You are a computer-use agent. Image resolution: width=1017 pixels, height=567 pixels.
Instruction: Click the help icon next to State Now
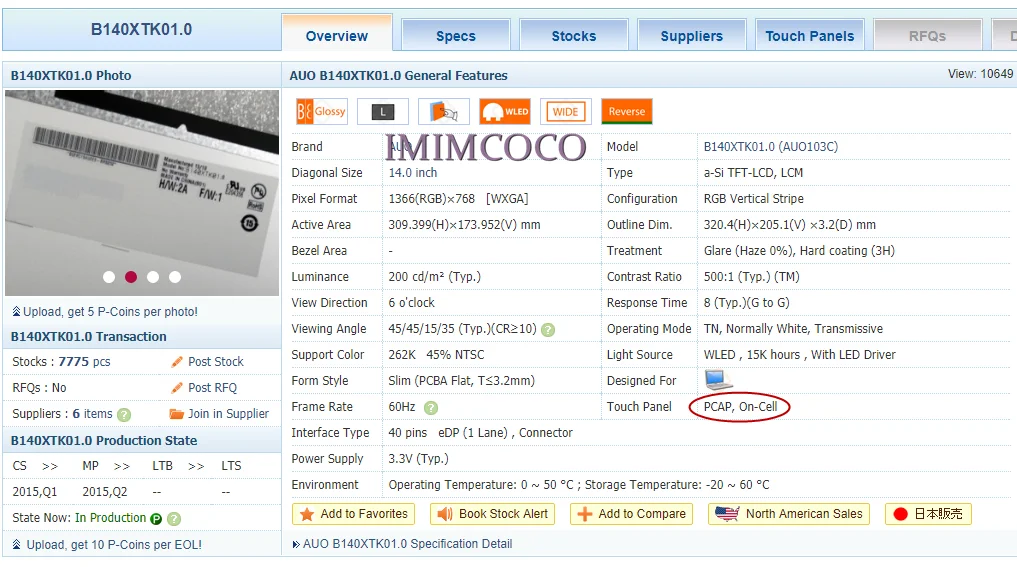click(174, 518)
